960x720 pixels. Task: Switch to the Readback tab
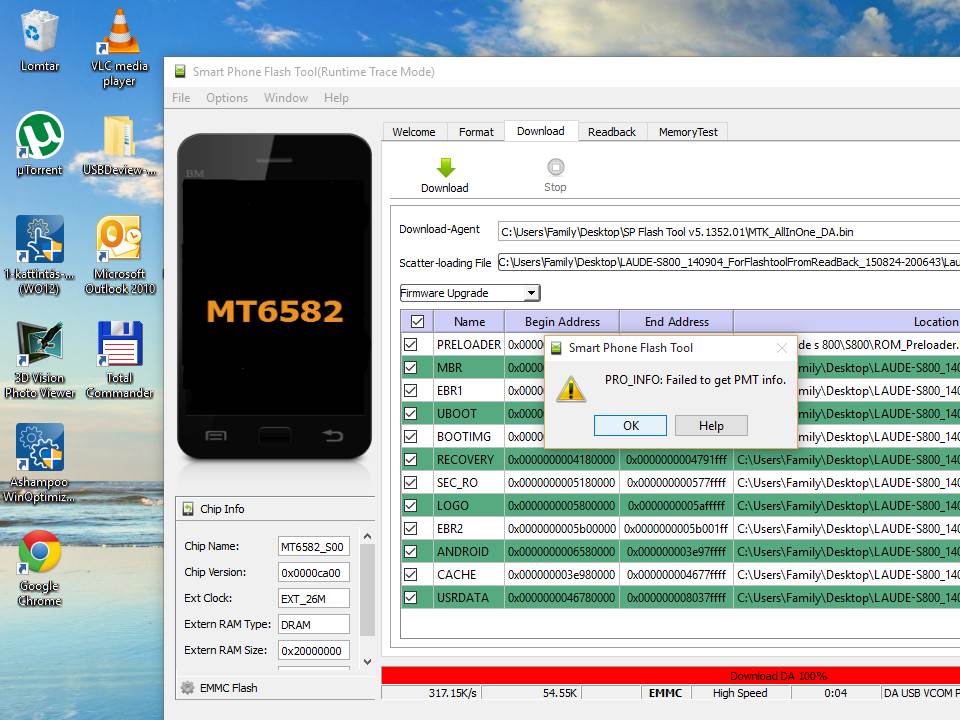(612, 132)
